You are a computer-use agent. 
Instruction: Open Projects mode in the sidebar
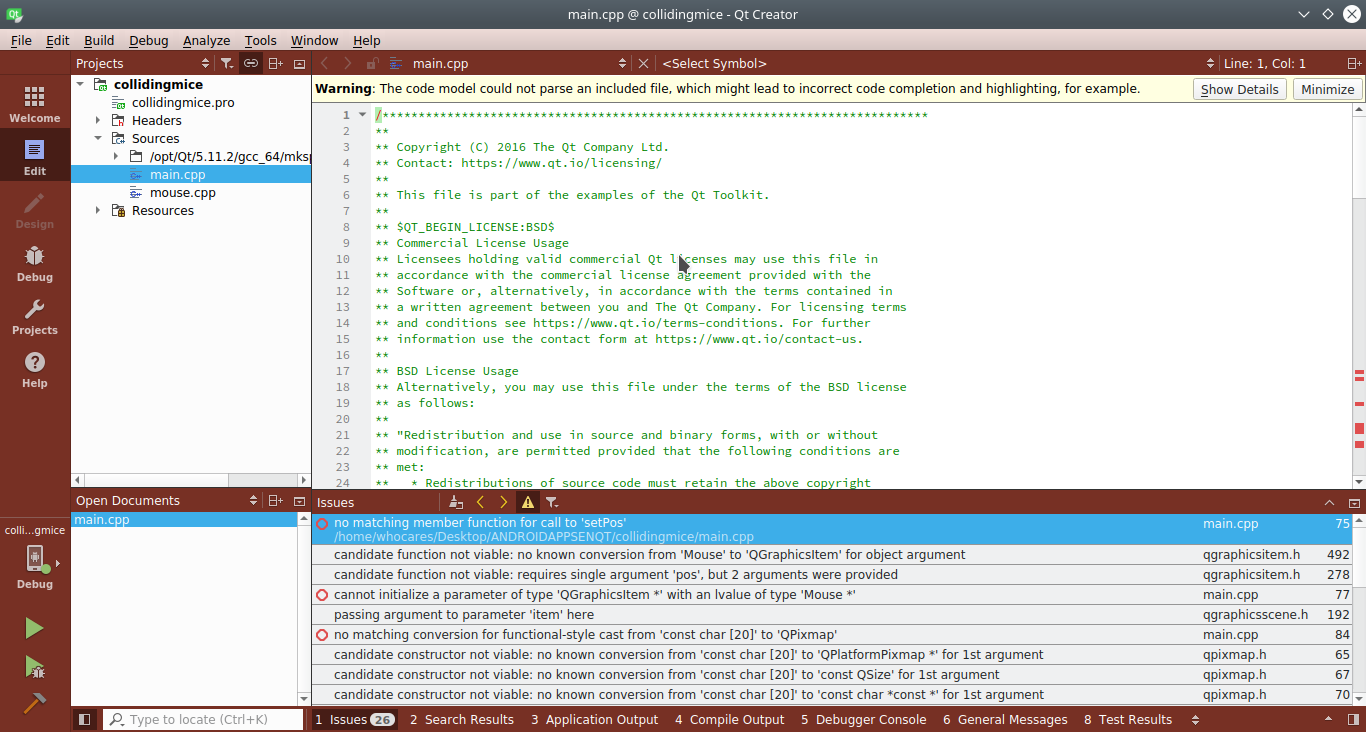(35, 316)
